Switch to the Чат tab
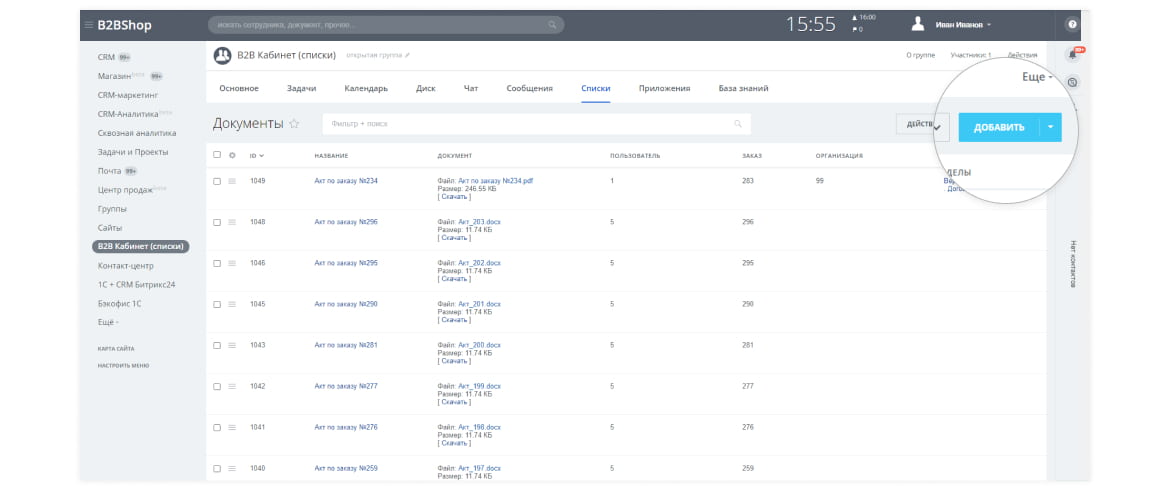This screenshot has height=492, width=1170. point(471,88)
